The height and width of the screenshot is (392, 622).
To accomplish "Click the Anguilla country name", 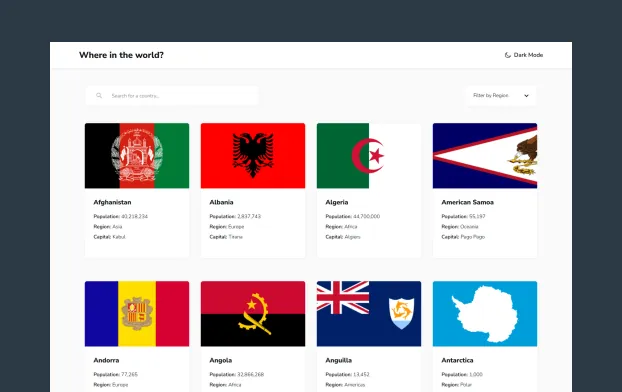I will point(339,360).
